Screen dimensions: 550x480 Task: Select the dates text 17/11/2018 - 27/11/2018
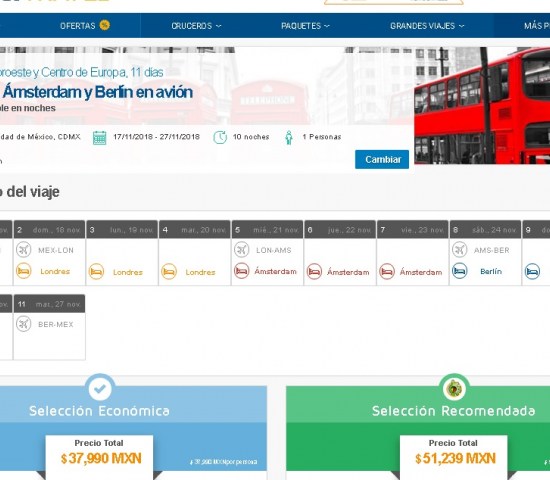[156, 136]
